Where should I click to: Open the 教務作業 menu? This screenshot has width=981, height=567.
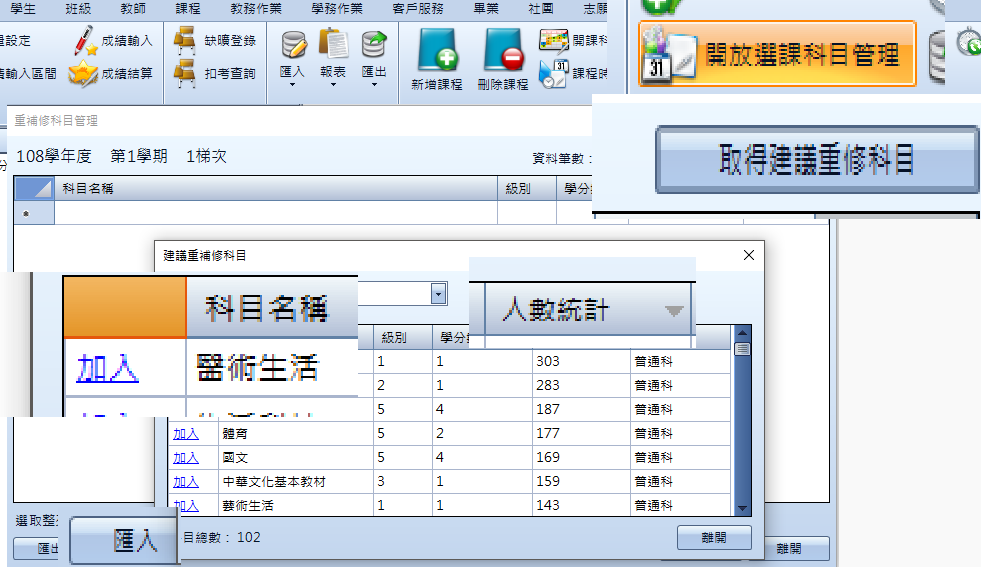256,8
